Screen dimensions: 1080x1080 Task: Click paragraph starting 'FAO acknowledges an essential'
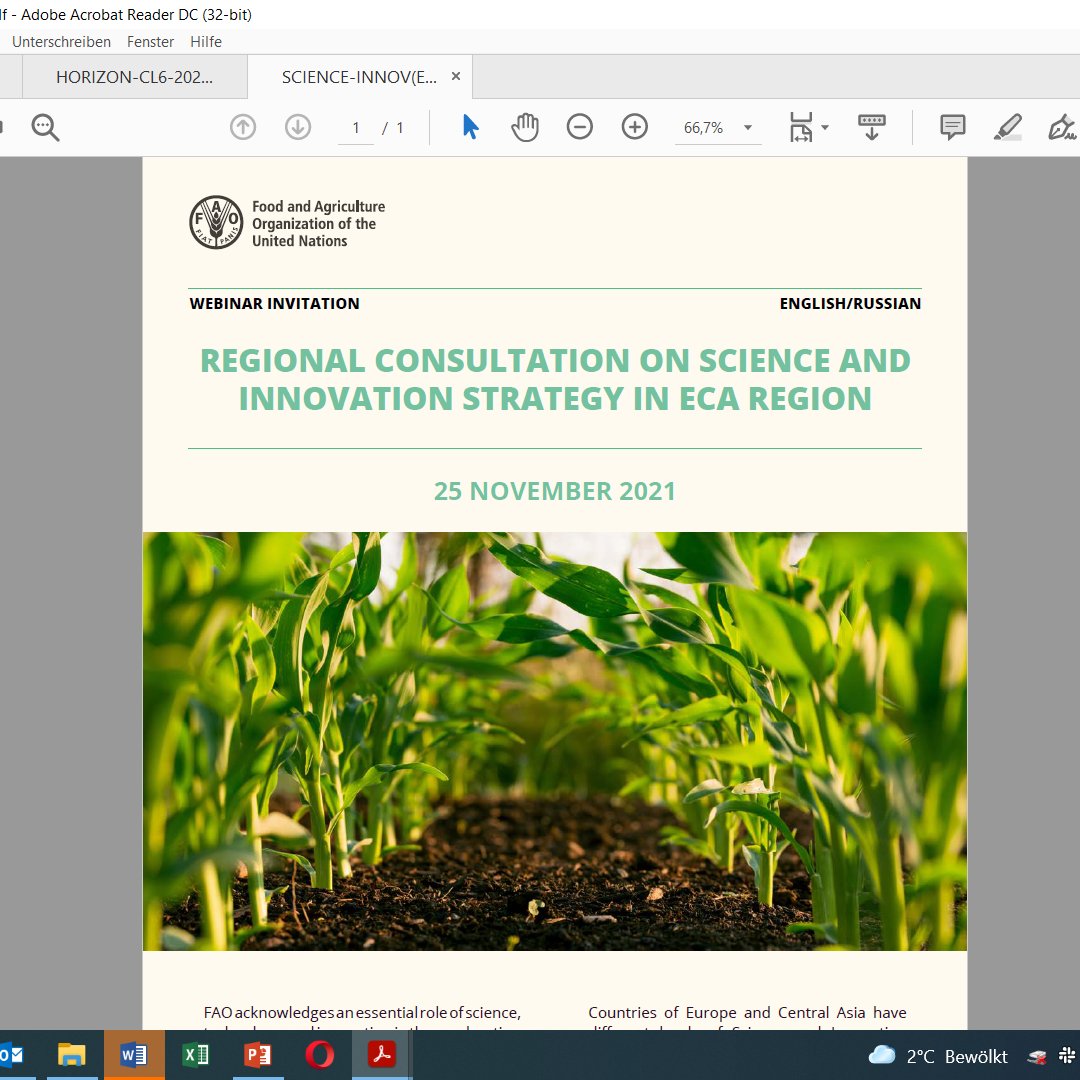362,1018
